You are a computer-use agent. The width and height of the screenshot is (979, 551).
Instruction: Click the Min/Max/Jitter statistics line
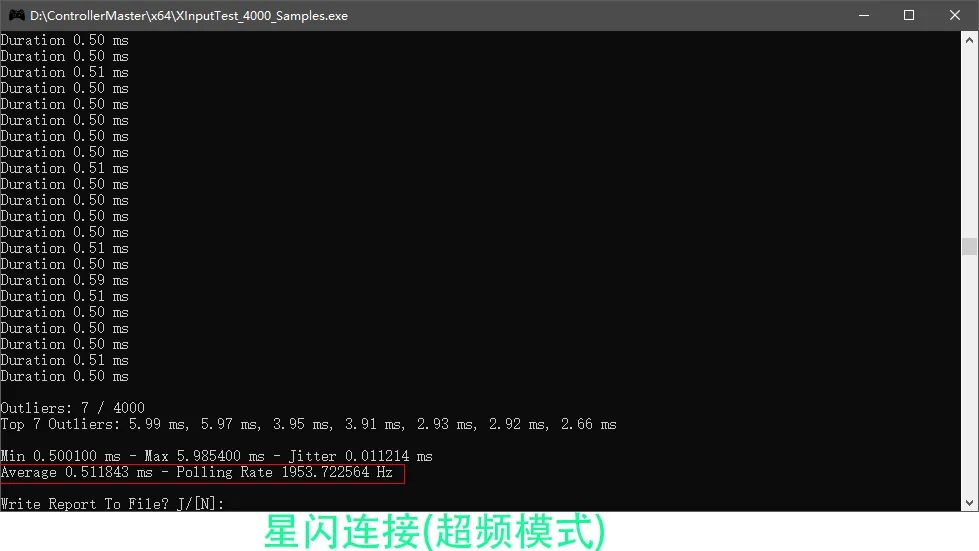(217, 456)
